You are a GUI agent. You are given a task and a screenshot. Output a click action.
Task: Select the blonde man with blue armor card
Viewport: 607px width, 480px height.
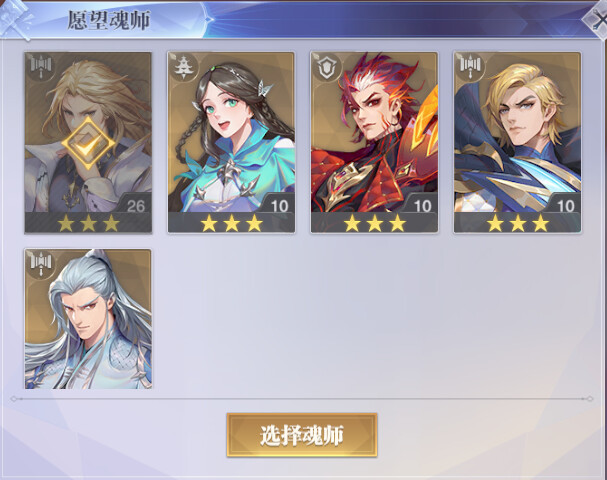click(518, 142)
